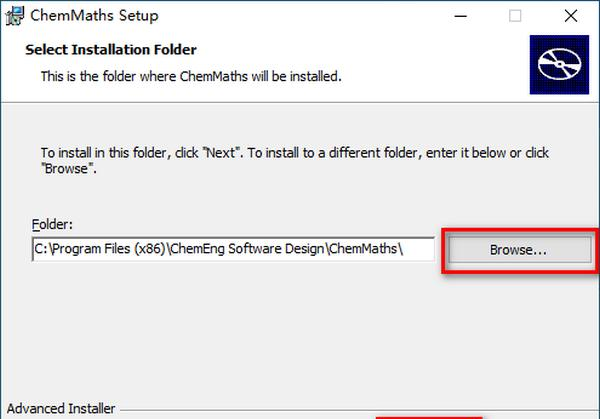Open folder chooser with Browse... button
The image size is (600, 419).
coord(520,250)
